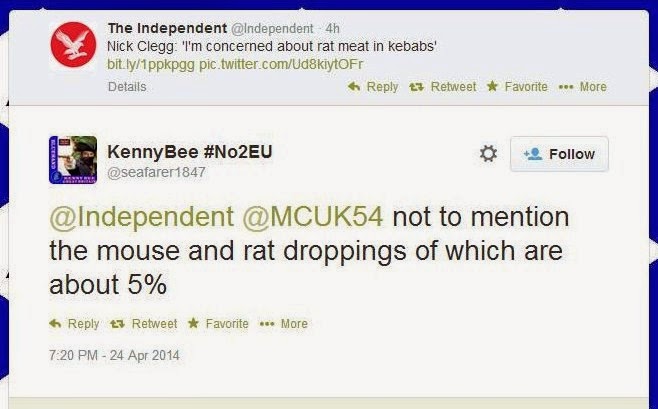Open the @seafarer1847 handle

(x=157, y=172)
